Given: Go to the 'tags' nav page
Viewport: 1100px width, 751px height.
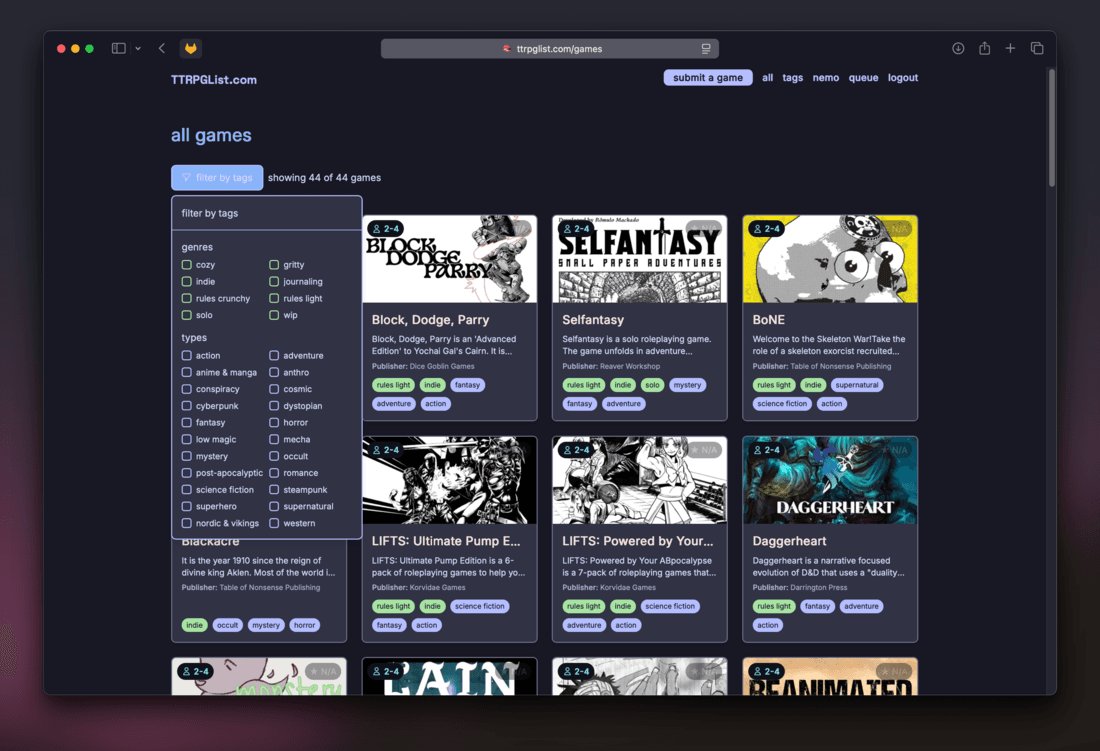Looking at the screenshot, I should click(793, 78).
